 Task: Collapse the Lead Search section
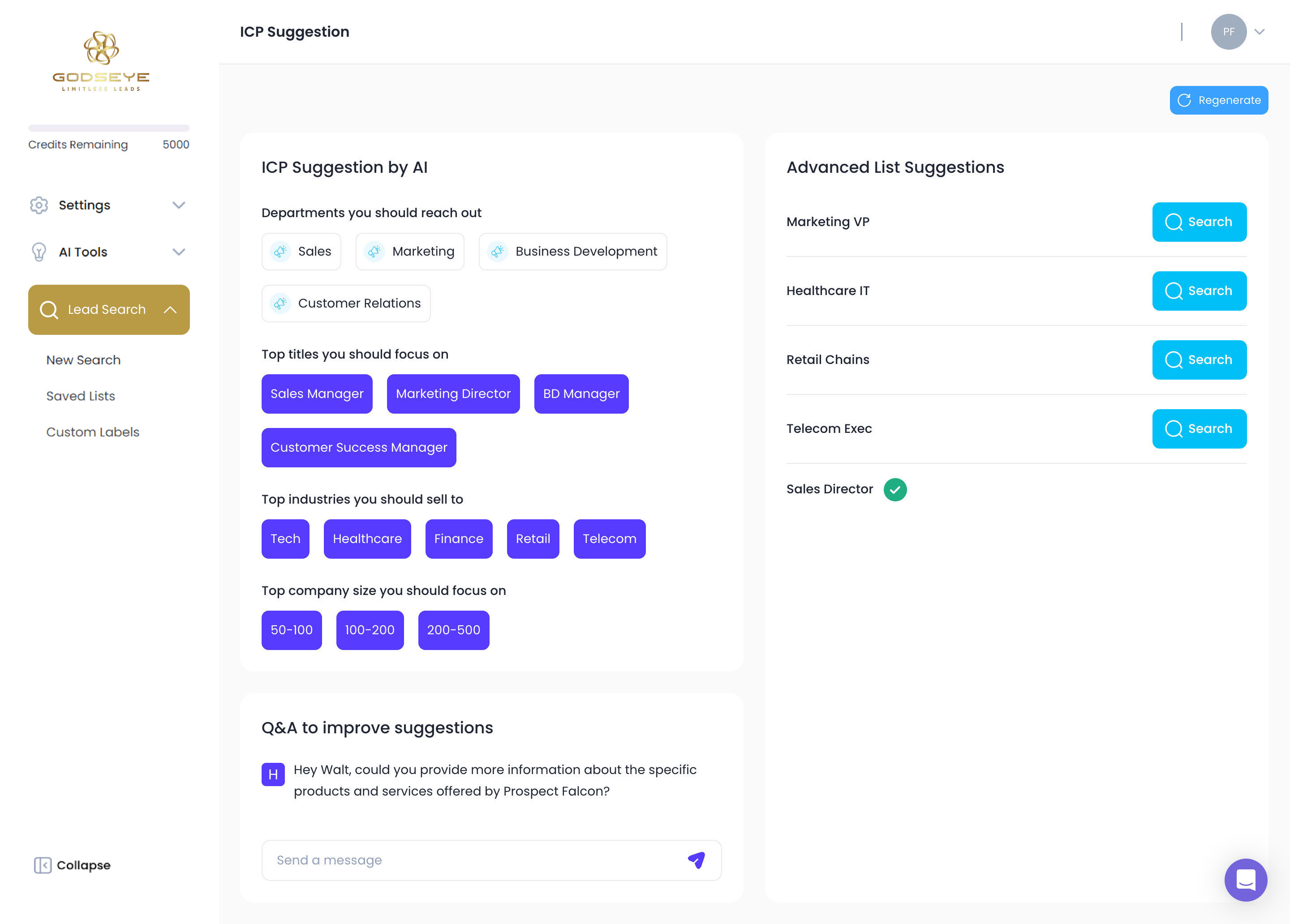click(x=170, y=310)
